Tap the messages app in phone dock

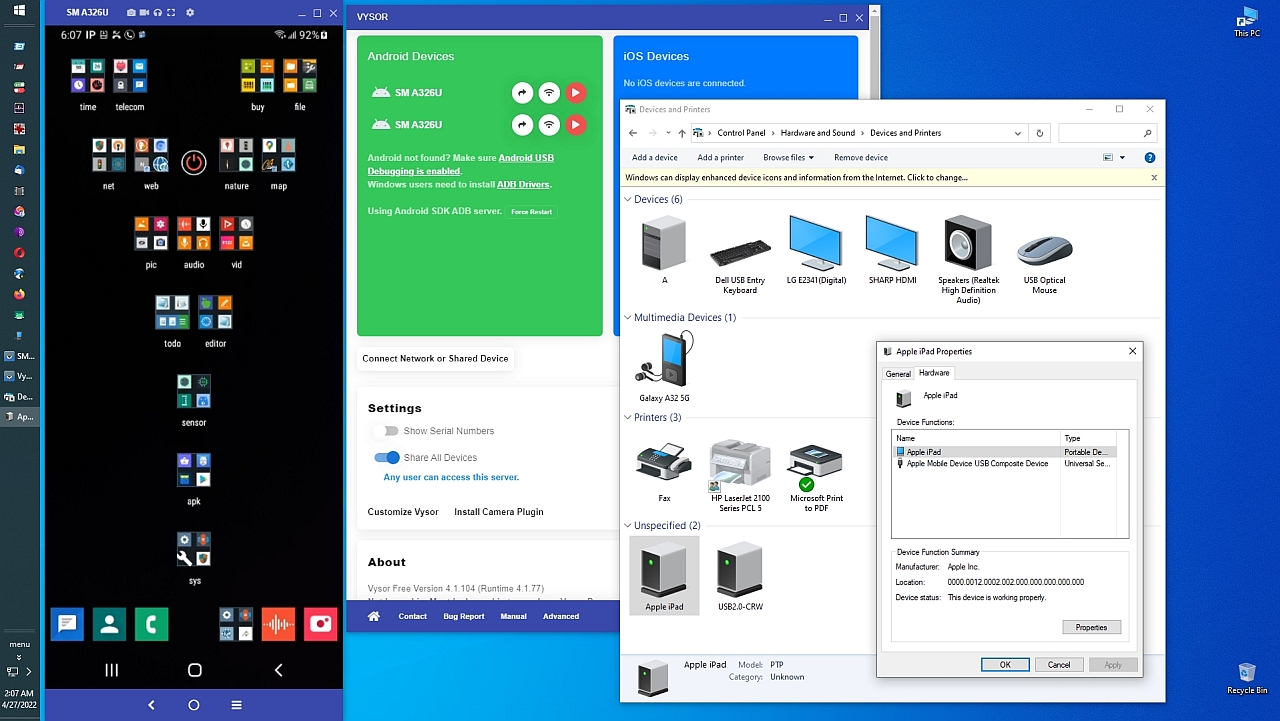coord(67,624)
